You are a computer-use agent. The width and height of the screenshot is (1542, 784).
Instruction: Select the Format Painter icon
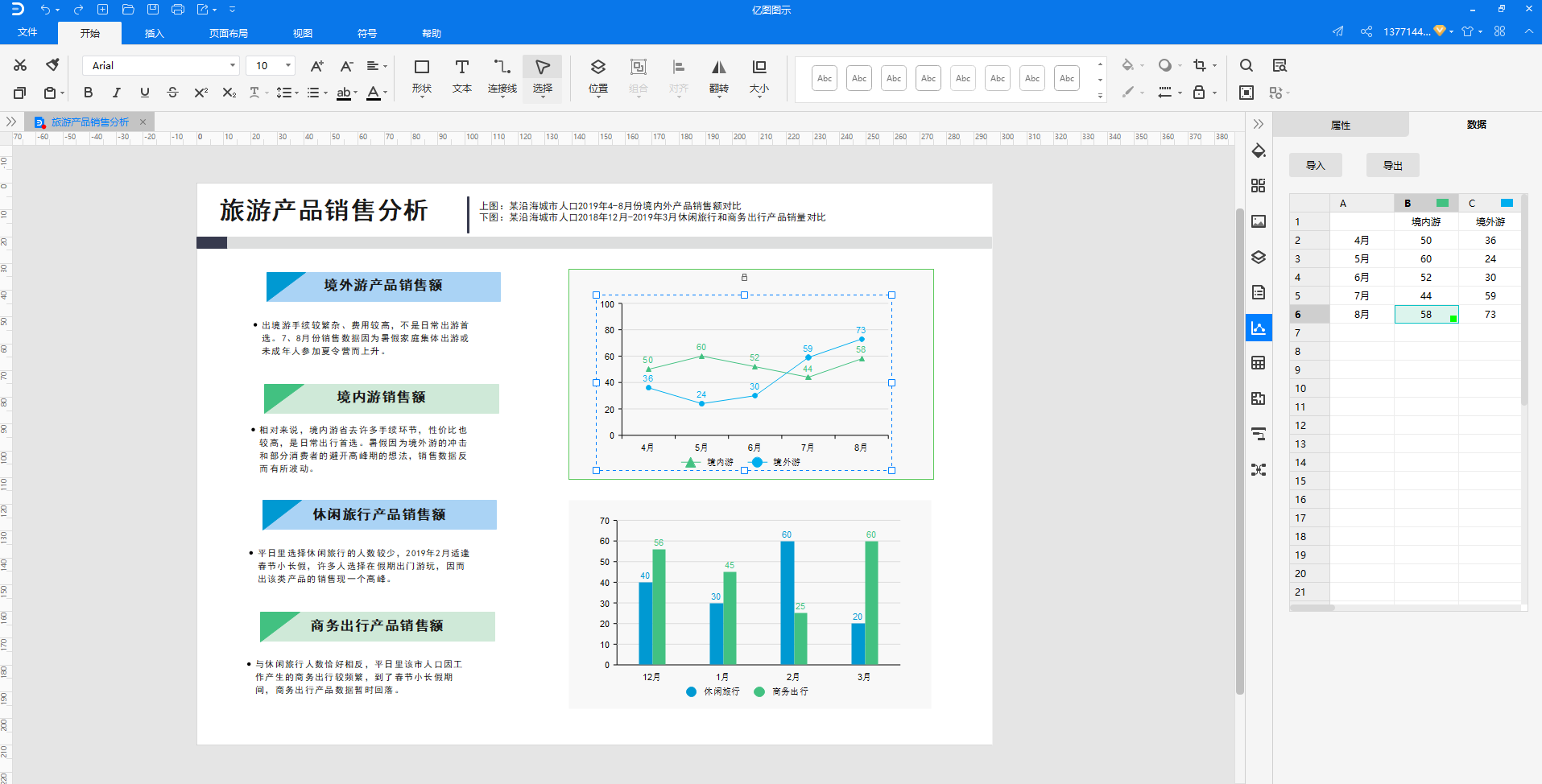(52, 65)
